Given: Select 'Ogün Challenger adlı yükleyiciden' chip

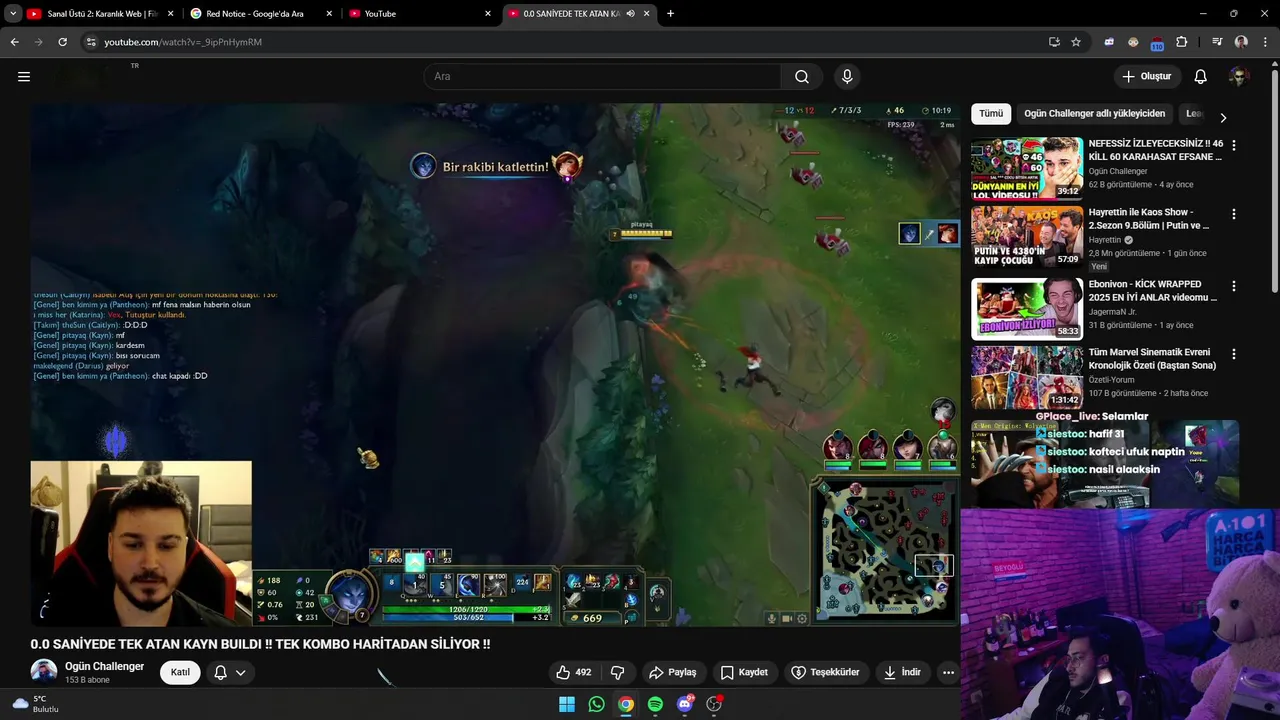Looking at the screenshot, I should click(x=1094, y=114).
